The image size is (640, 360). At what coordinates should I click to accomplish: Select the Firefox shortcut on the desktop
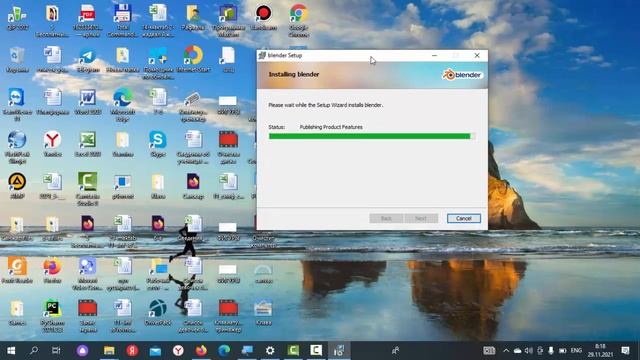(x=52, y=270)
